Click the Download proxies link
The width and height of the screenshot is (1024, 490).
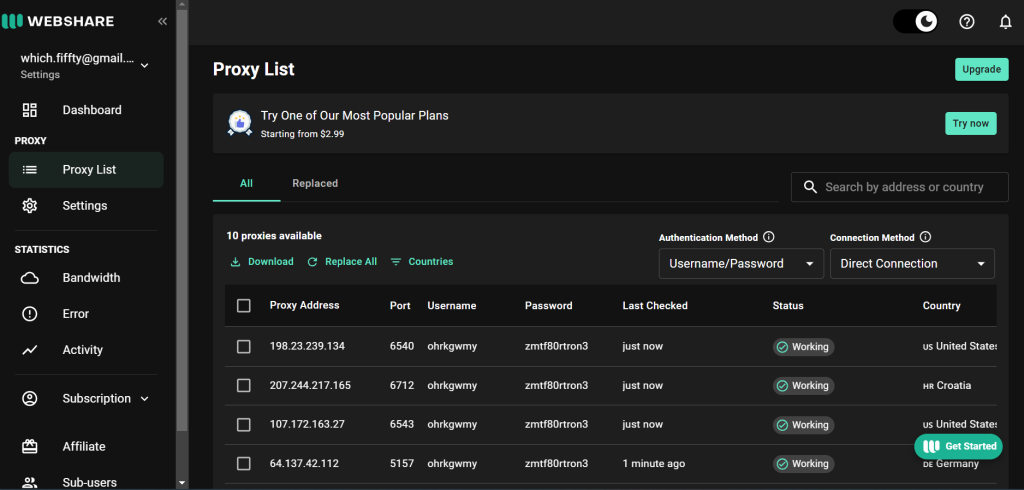pos(262,262)
